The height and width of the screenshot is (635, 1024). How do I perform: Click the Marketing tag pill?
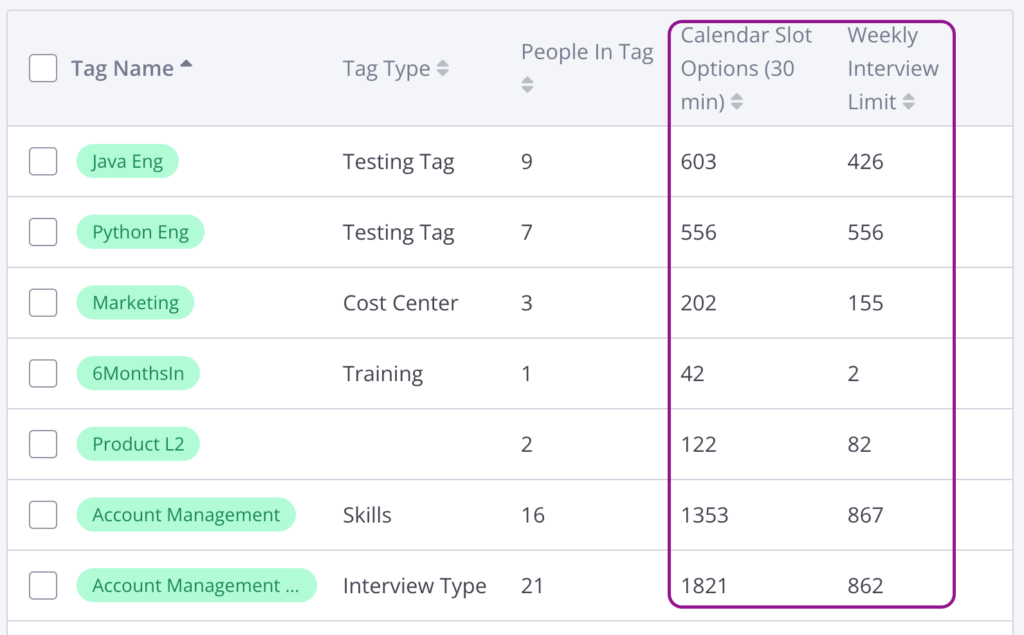135,302
